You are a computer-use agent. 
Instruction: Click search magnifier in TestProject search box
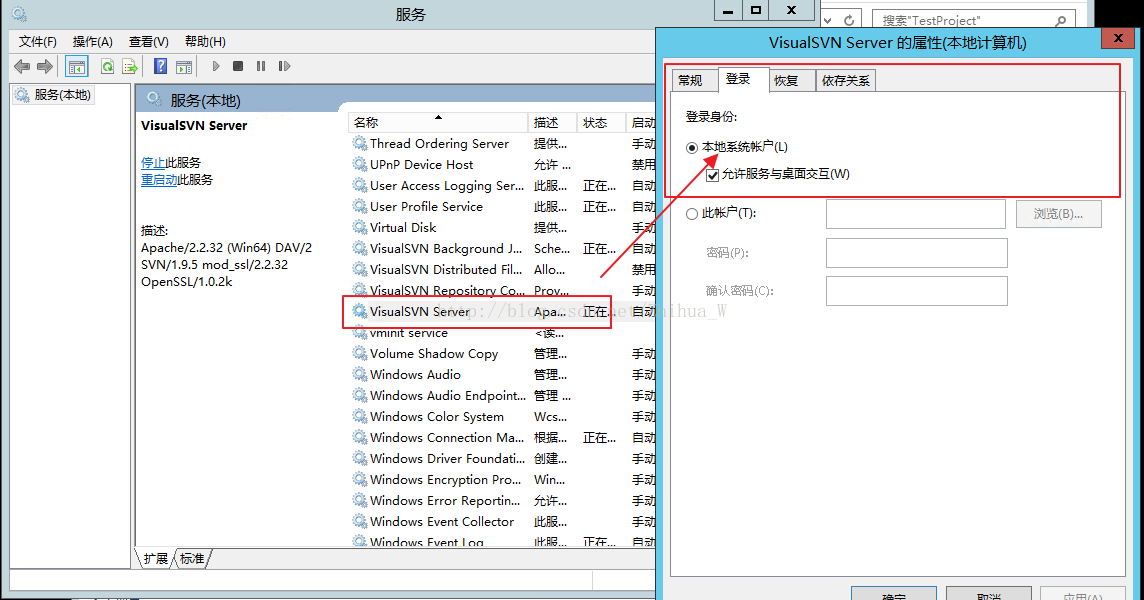[1061, 21]
